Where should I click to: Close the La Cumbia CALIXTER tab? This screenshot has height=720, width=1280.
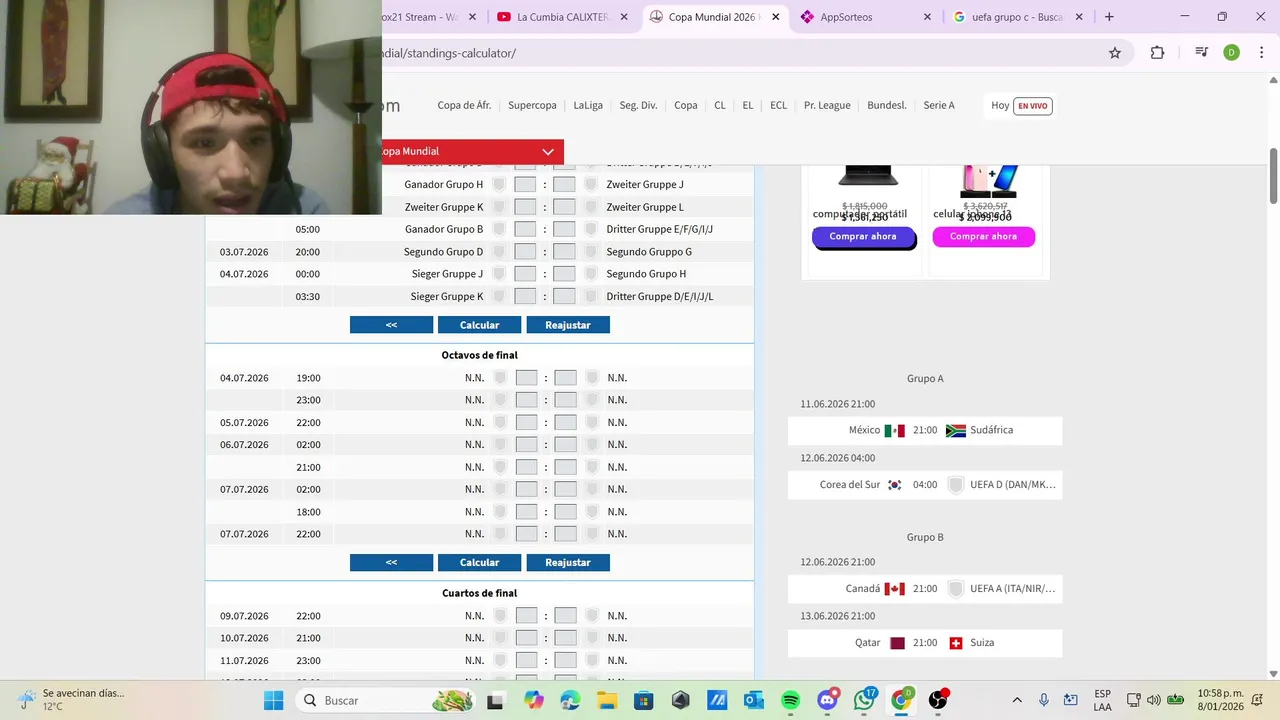[x=625, y=17]
